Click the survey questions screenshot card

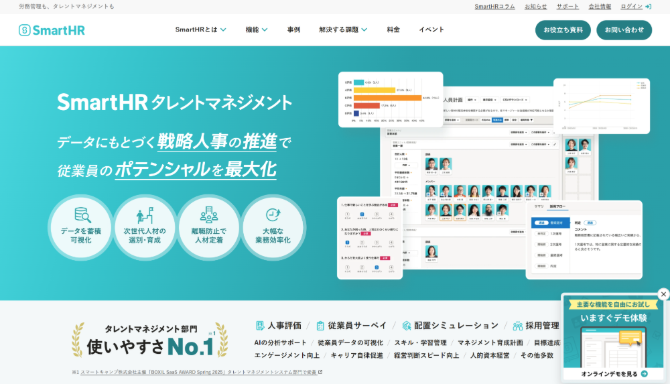(x=370, y=238)
